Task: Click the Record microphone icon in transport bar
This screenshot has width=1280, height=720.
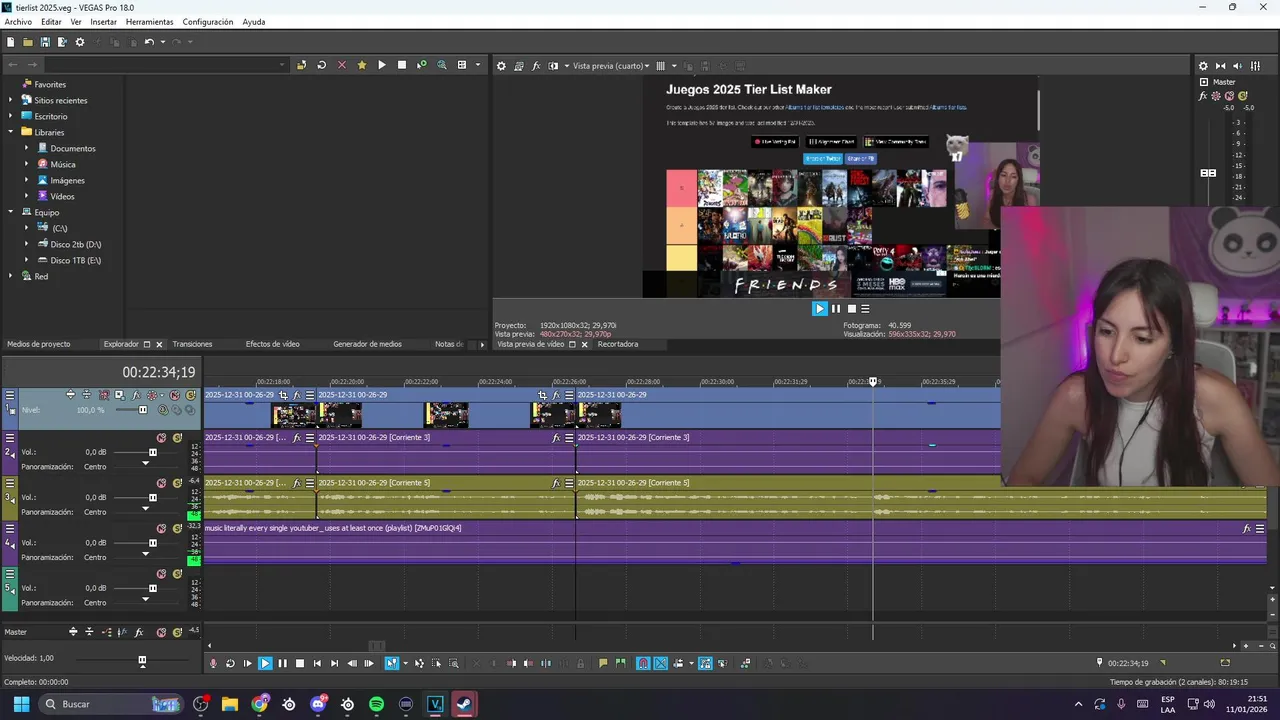Action: pyautogui.click(x=213, y=663)
